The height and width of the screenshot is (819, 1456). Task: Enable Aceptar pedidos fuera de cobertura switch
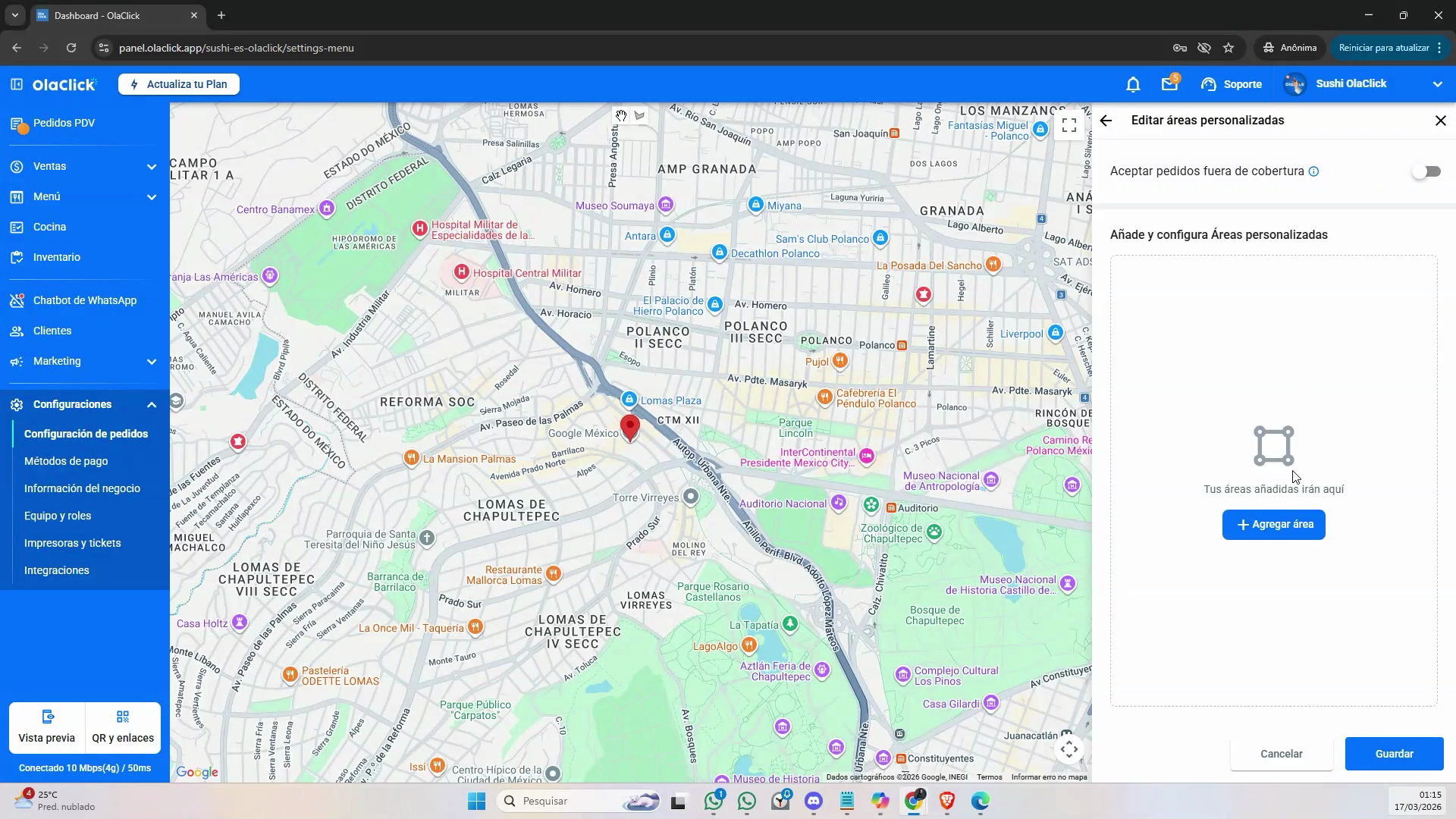[1426, 171]
